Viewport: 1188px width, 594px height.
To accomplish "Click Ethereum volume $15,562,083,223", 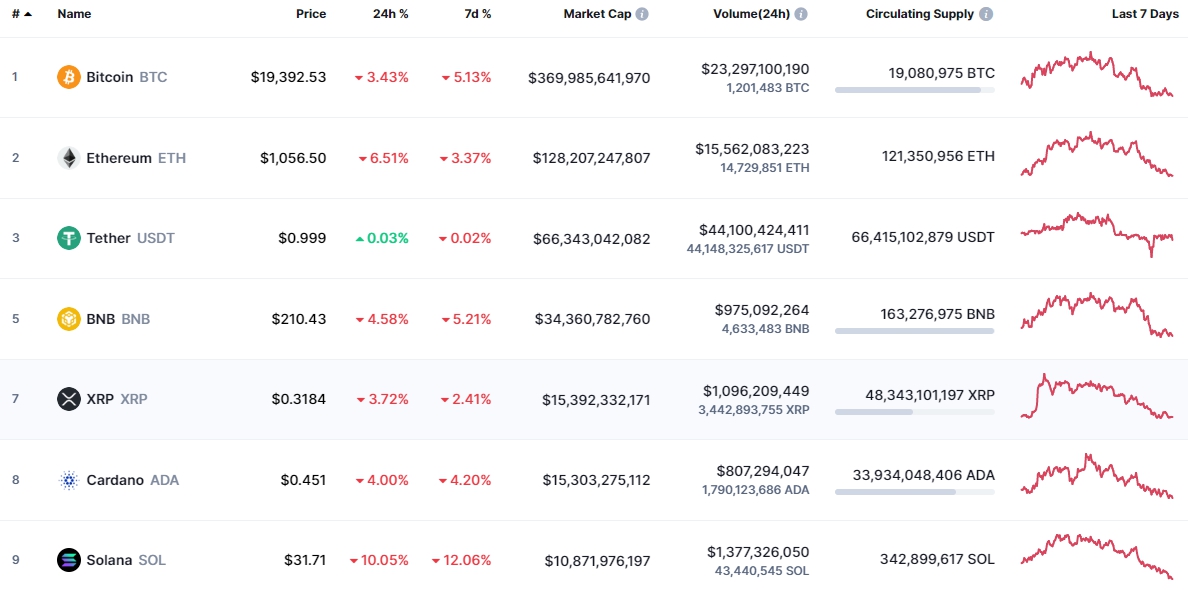I will tap(752, 149).
